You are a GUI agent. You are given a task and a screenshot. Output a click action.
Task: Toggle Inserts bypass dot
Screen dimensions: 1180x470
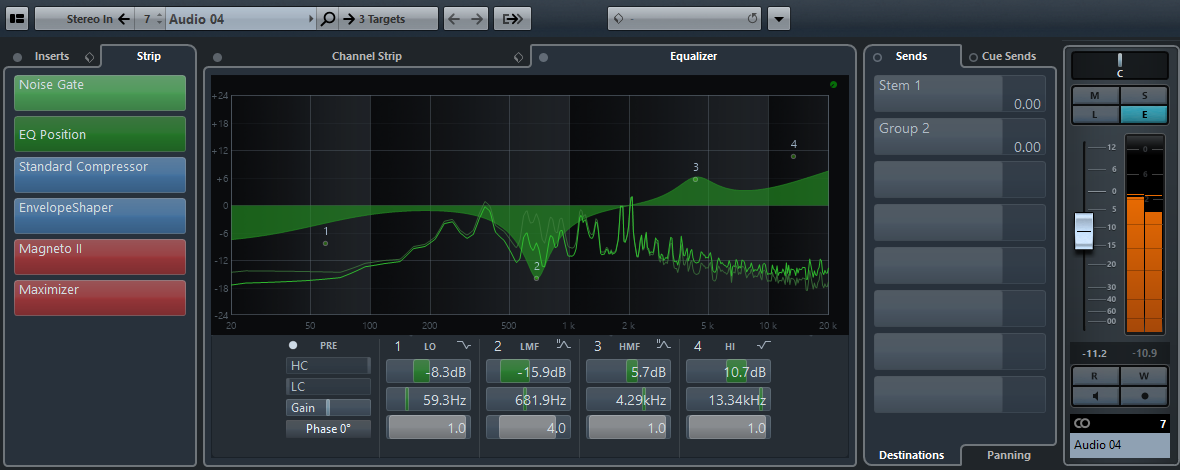click(17, 57)
